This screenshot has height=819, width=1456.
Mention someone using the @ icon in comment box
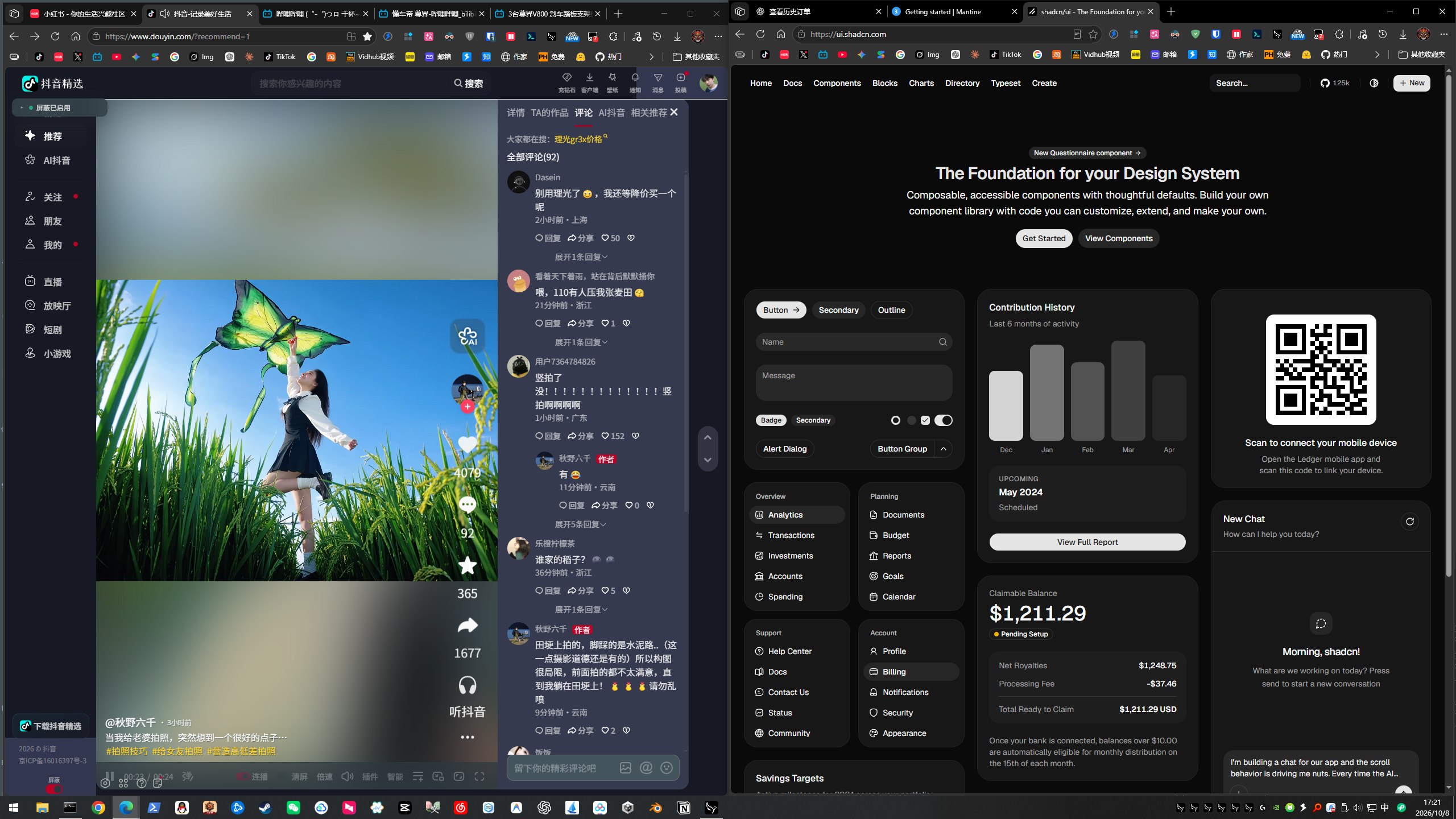pos(646,768)
